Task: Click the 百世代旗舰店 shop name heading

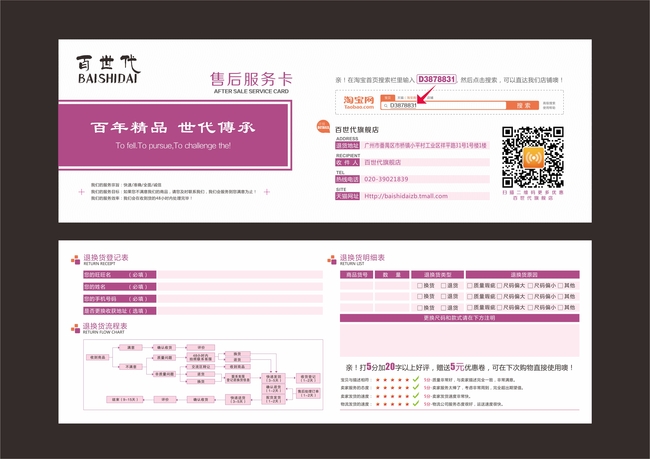Action: (x=357, y=129)
